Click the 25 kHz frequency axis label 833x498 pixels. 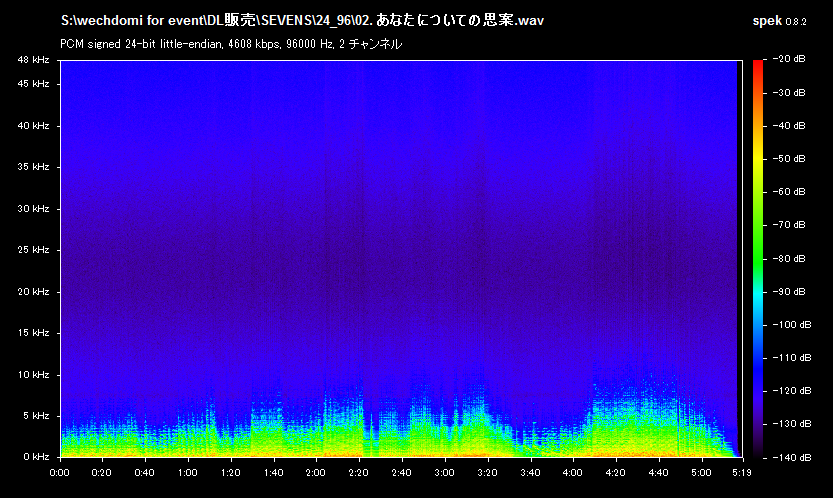tap(33, 250)
